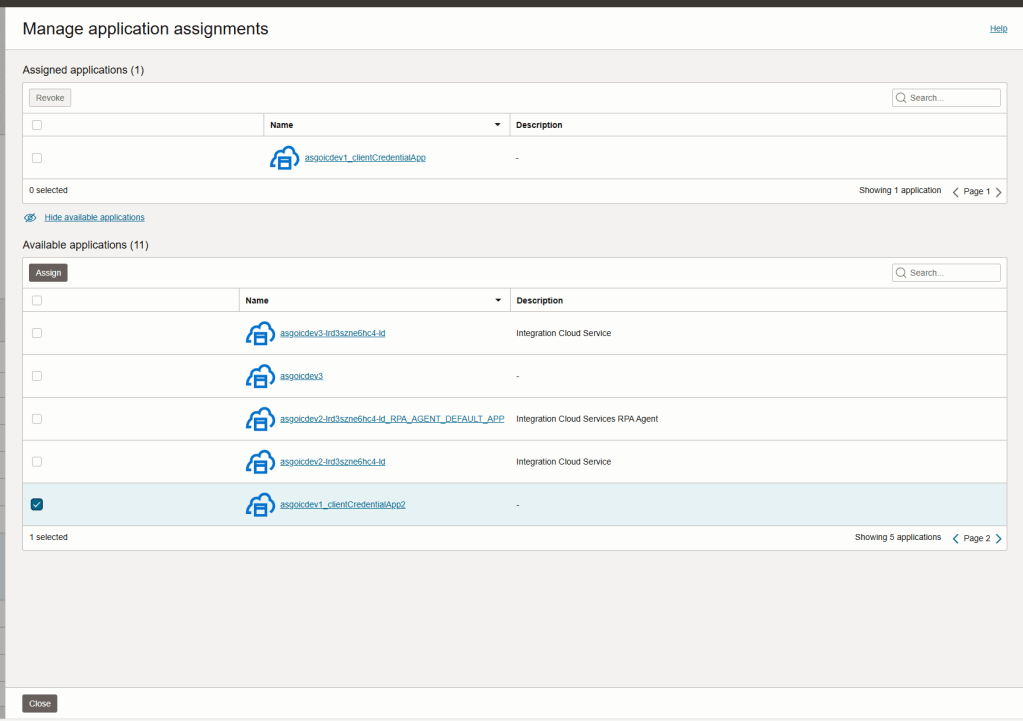Tick the asgoicdev3 row checkbox
1023x721 pixels.
(37, 376)
